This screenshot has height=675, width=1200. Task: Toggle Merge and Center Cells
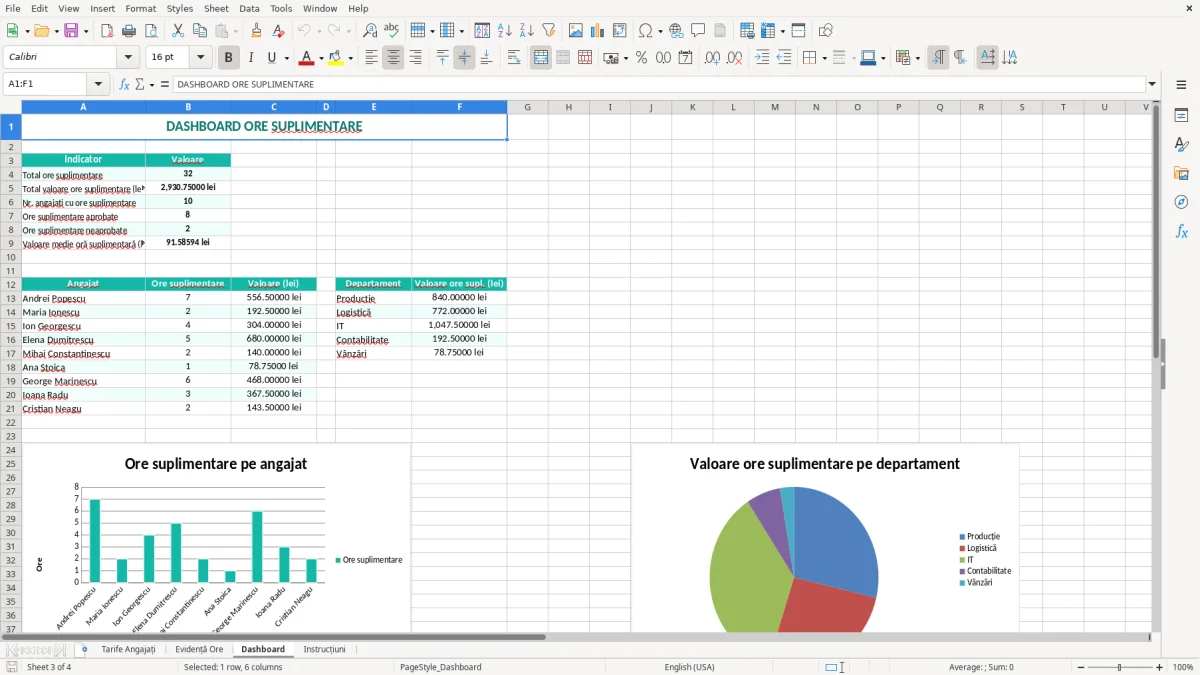541,58
